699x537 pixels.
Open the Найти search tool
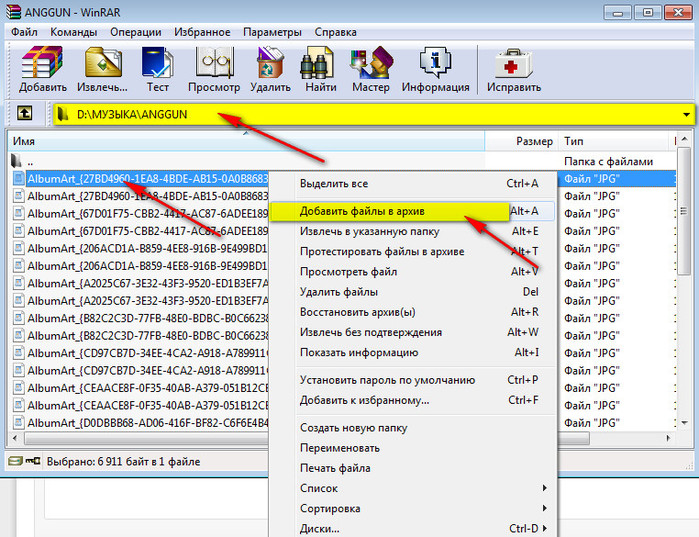(320, 69)
